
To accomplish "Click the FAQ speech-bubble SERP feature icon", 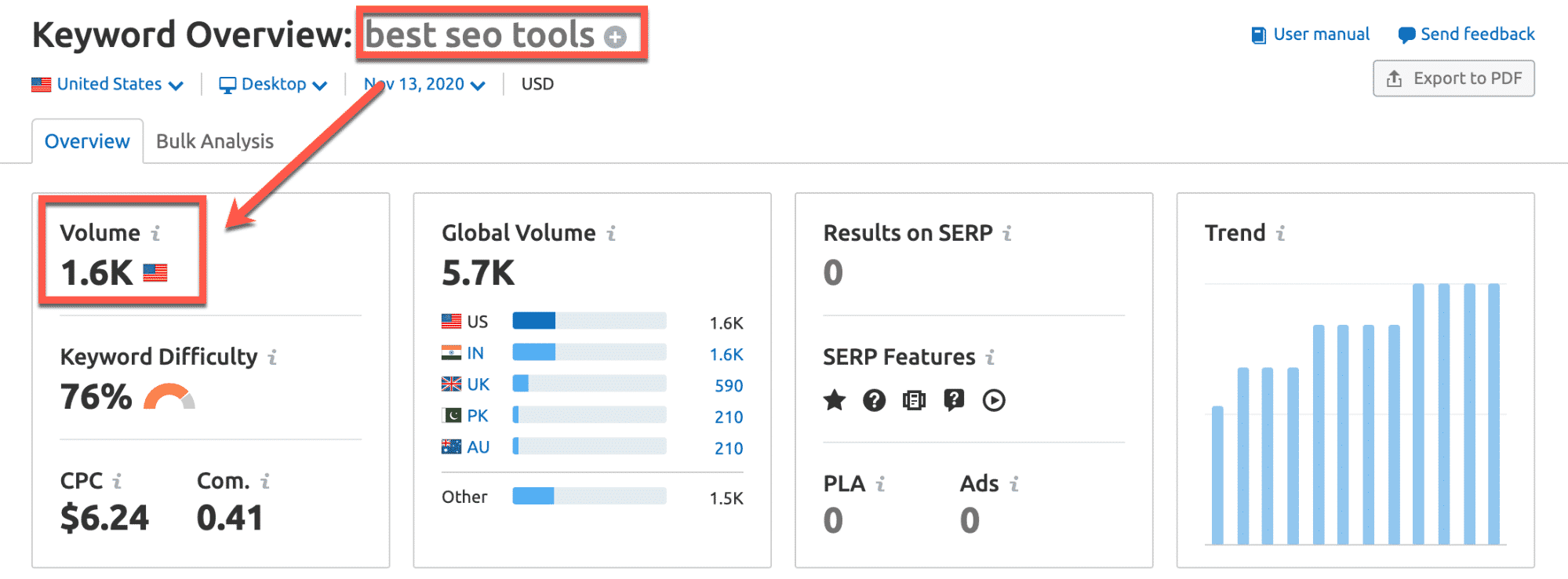I will coord(954,400).
